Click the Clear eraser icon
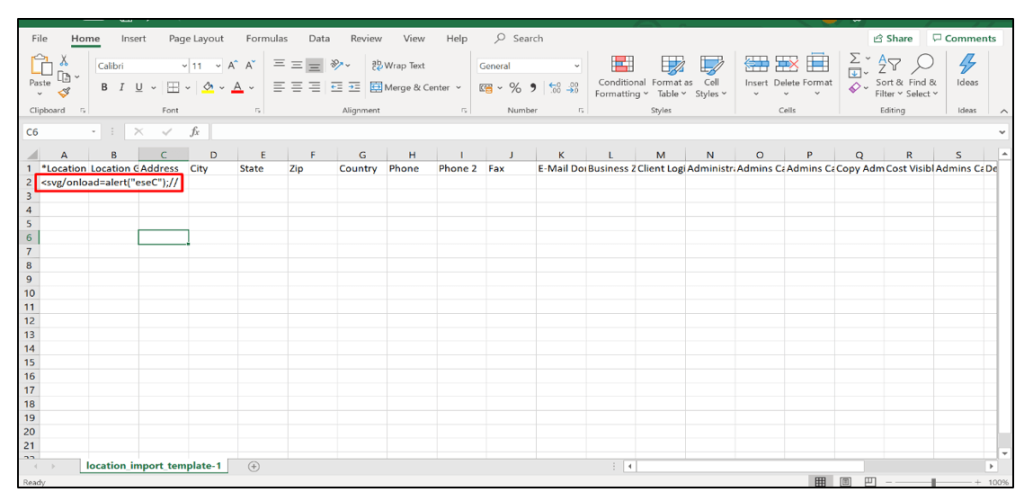 (855, 88)
